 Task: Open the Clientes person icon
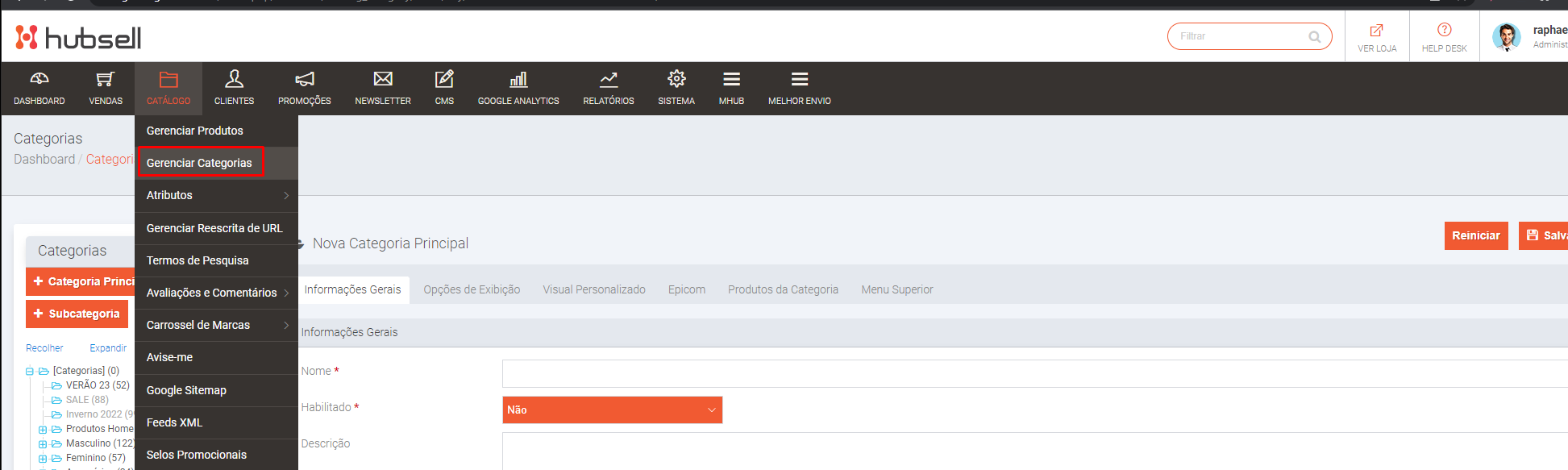(x=234, y=79)
